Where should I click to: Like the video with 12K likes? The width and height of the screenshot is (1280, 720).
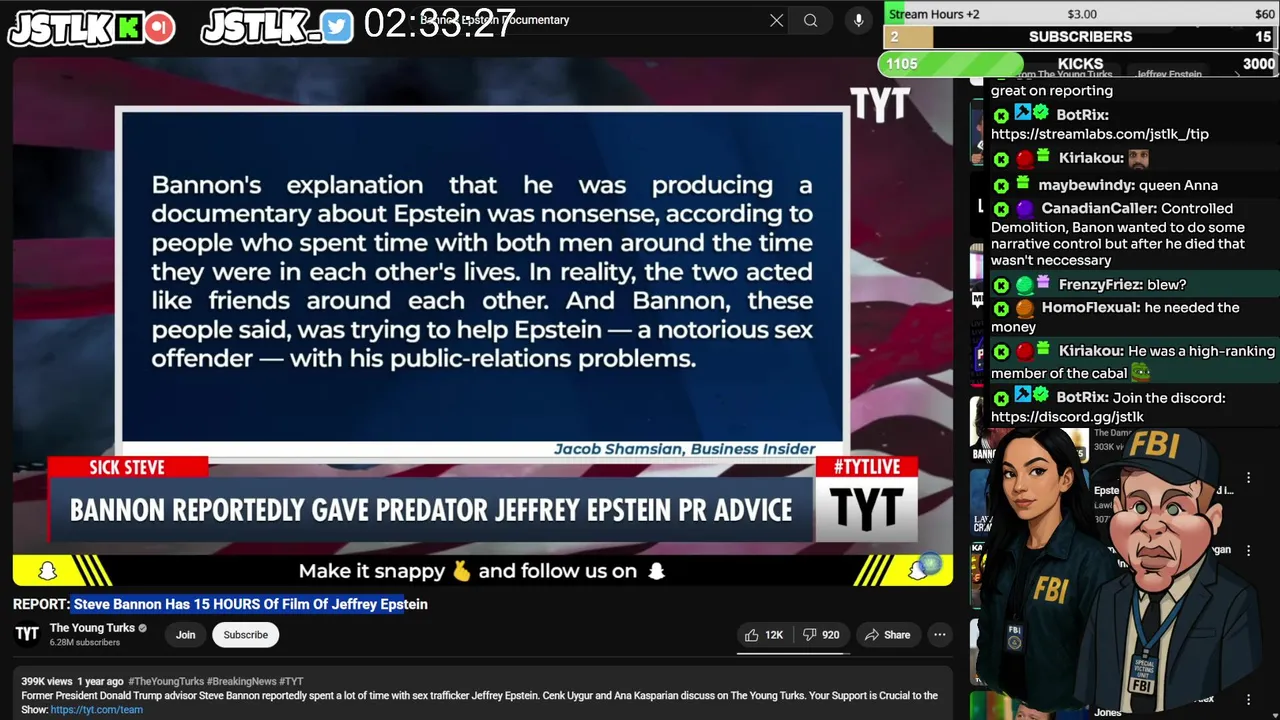tap(764, 635)
